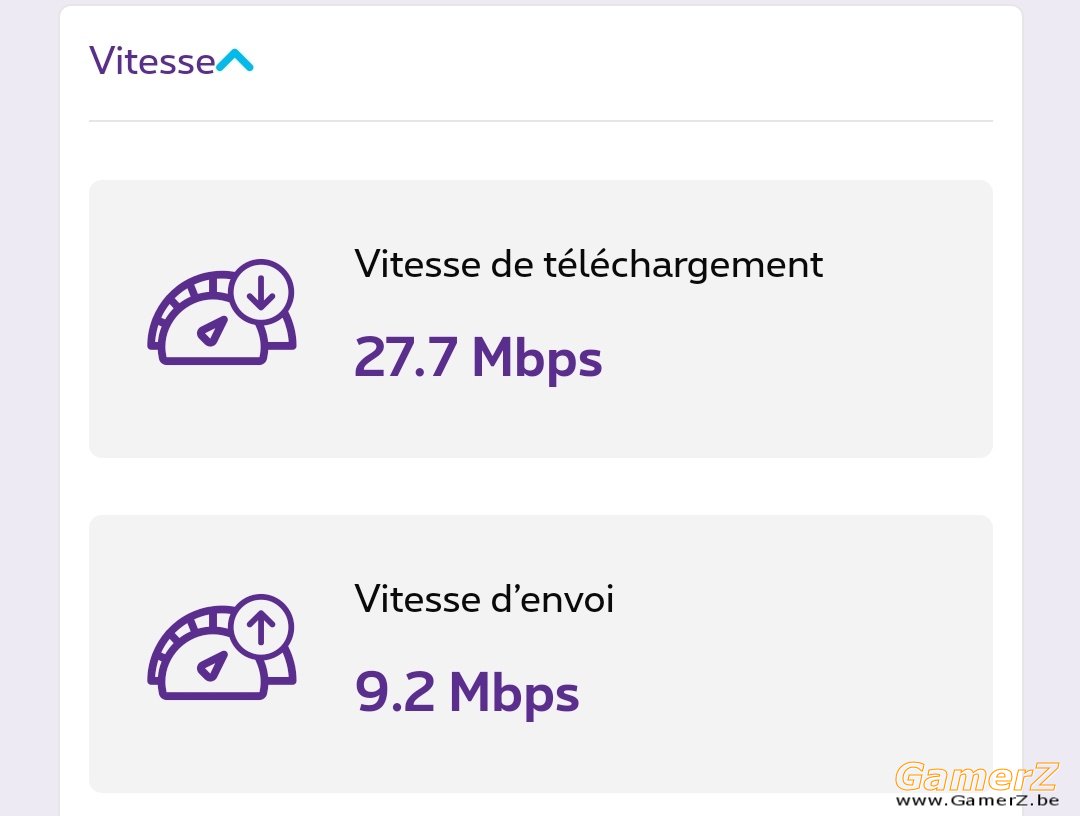
Task: Click the down arrow circle badge
Action: coord(262,292)
